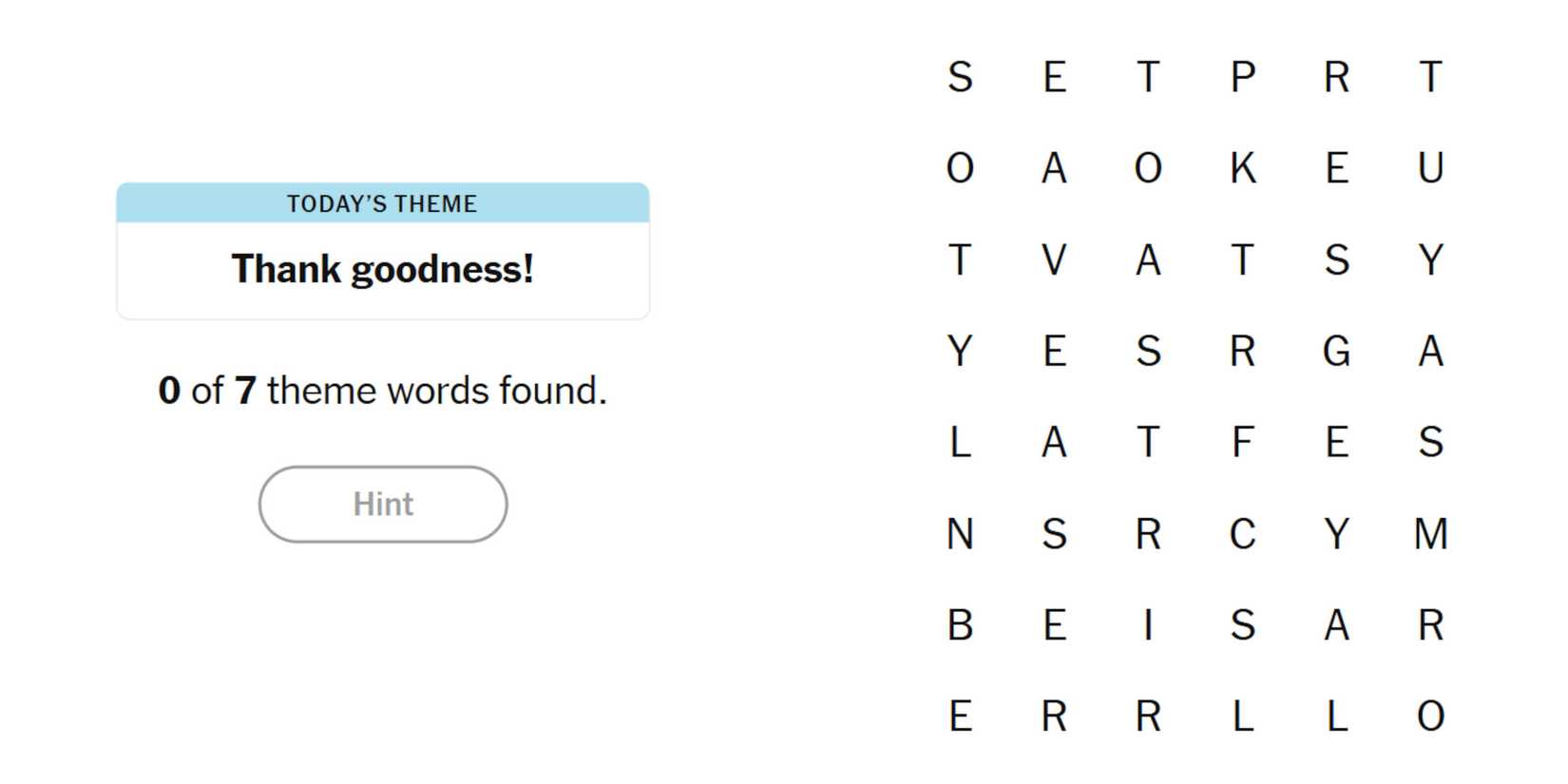The width and height of the screenshot is (1568, 784).
Task: Select the letter C tile
Action: coord(1242,533)
